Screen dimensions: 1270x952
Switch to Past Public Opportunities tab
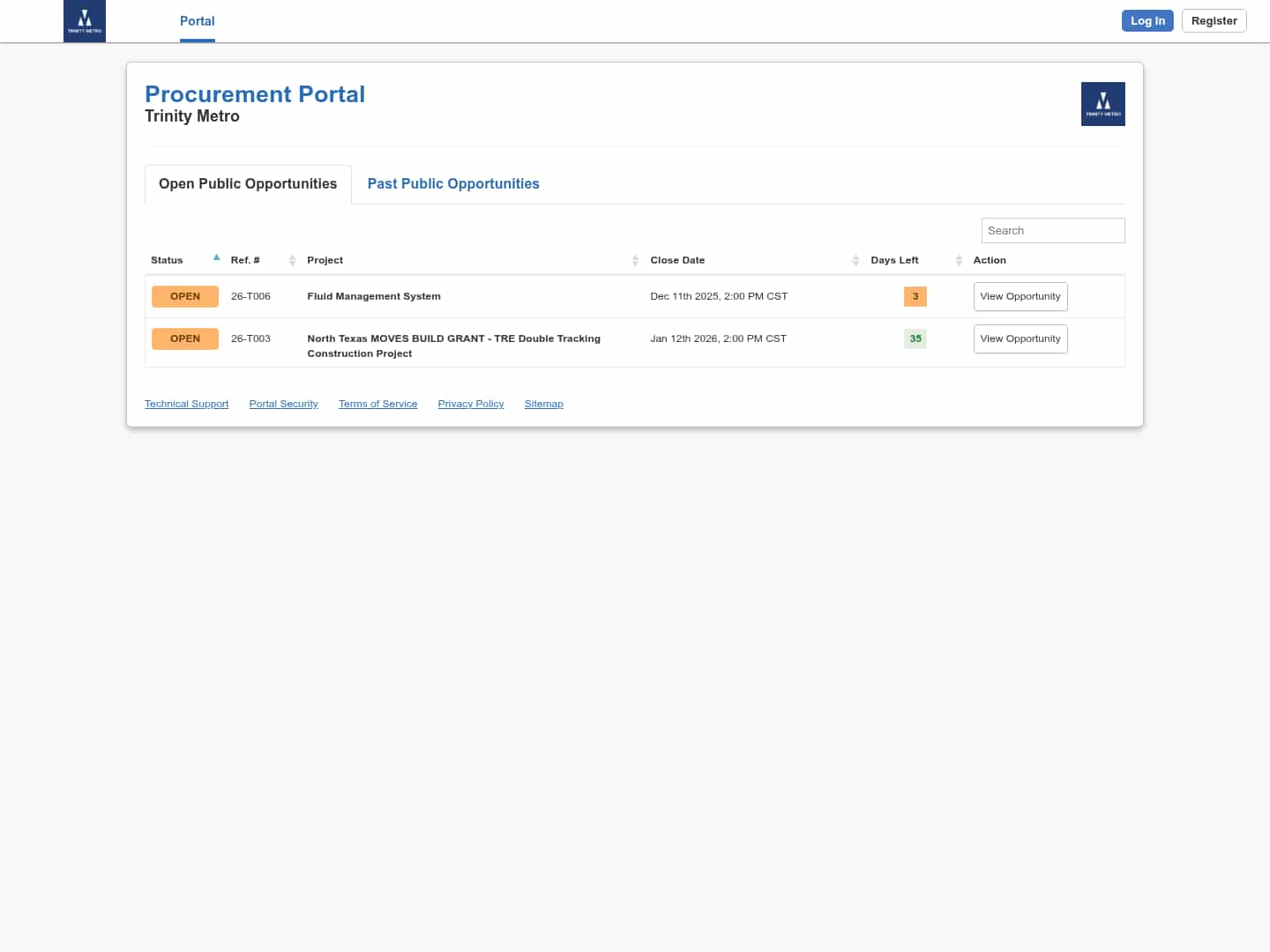(x=453, y=183)
